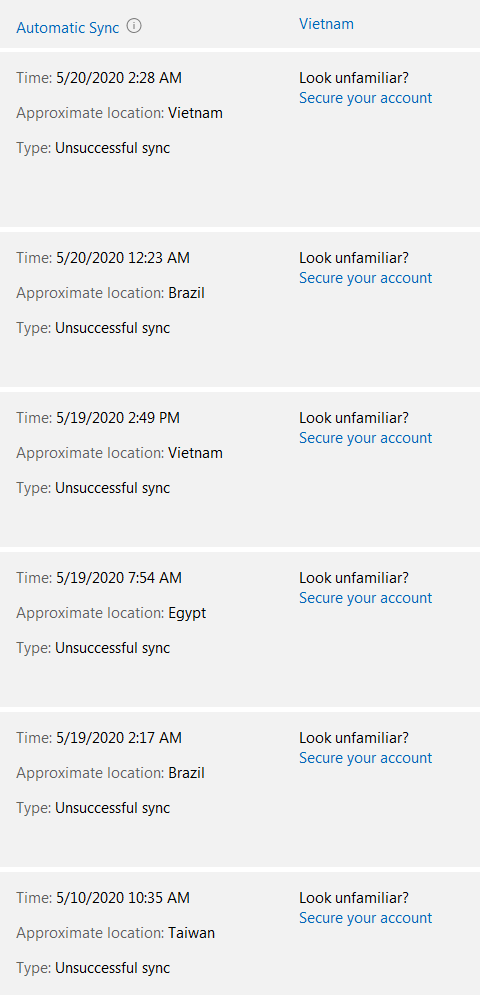Screen dimensions: 480x995
Task: Select the 5/20/2020 12:23 AM time text
Action: (x=123, y=258)
